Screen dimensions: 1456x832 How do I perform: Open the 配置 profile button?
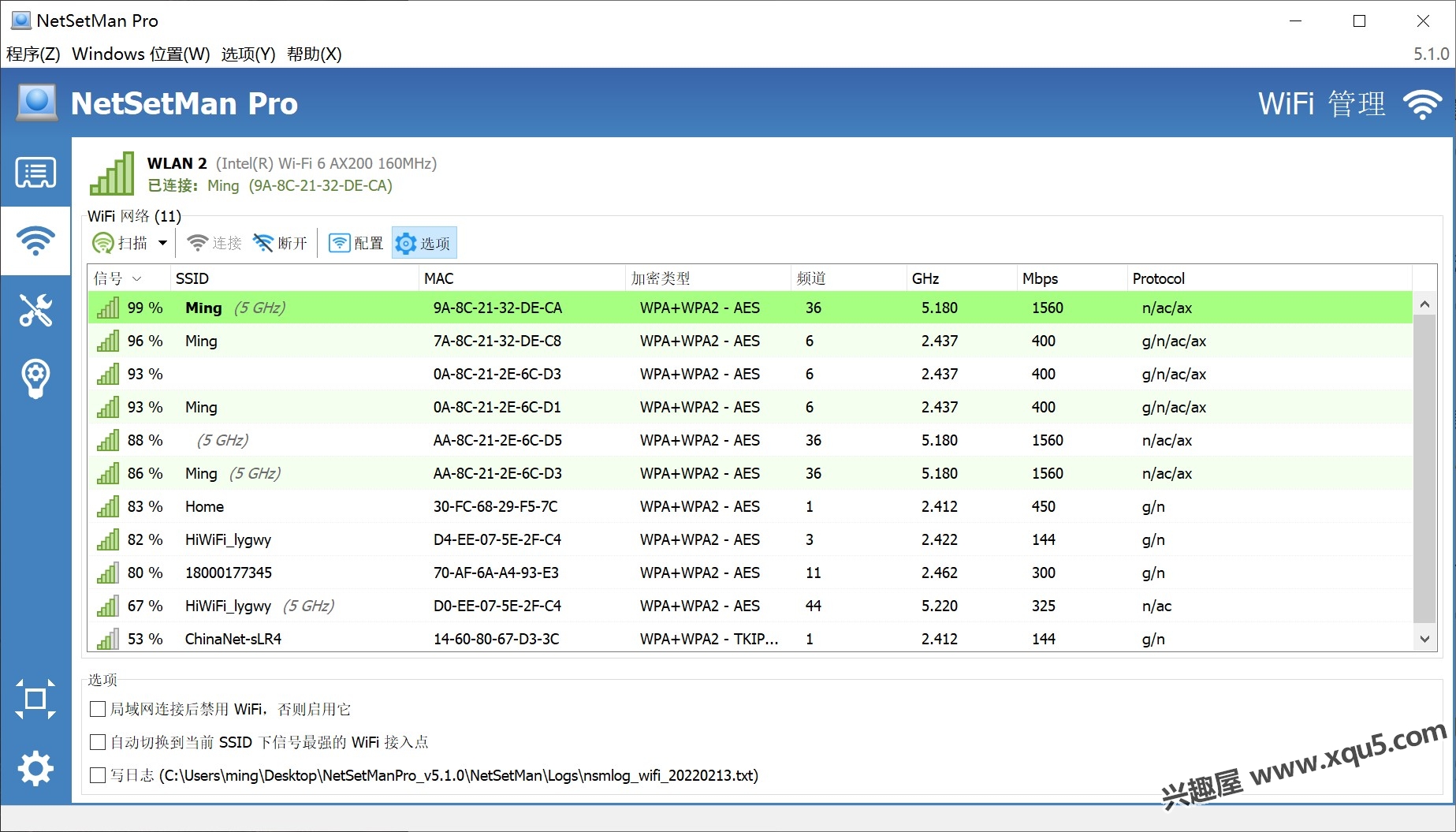click(356, 243)
